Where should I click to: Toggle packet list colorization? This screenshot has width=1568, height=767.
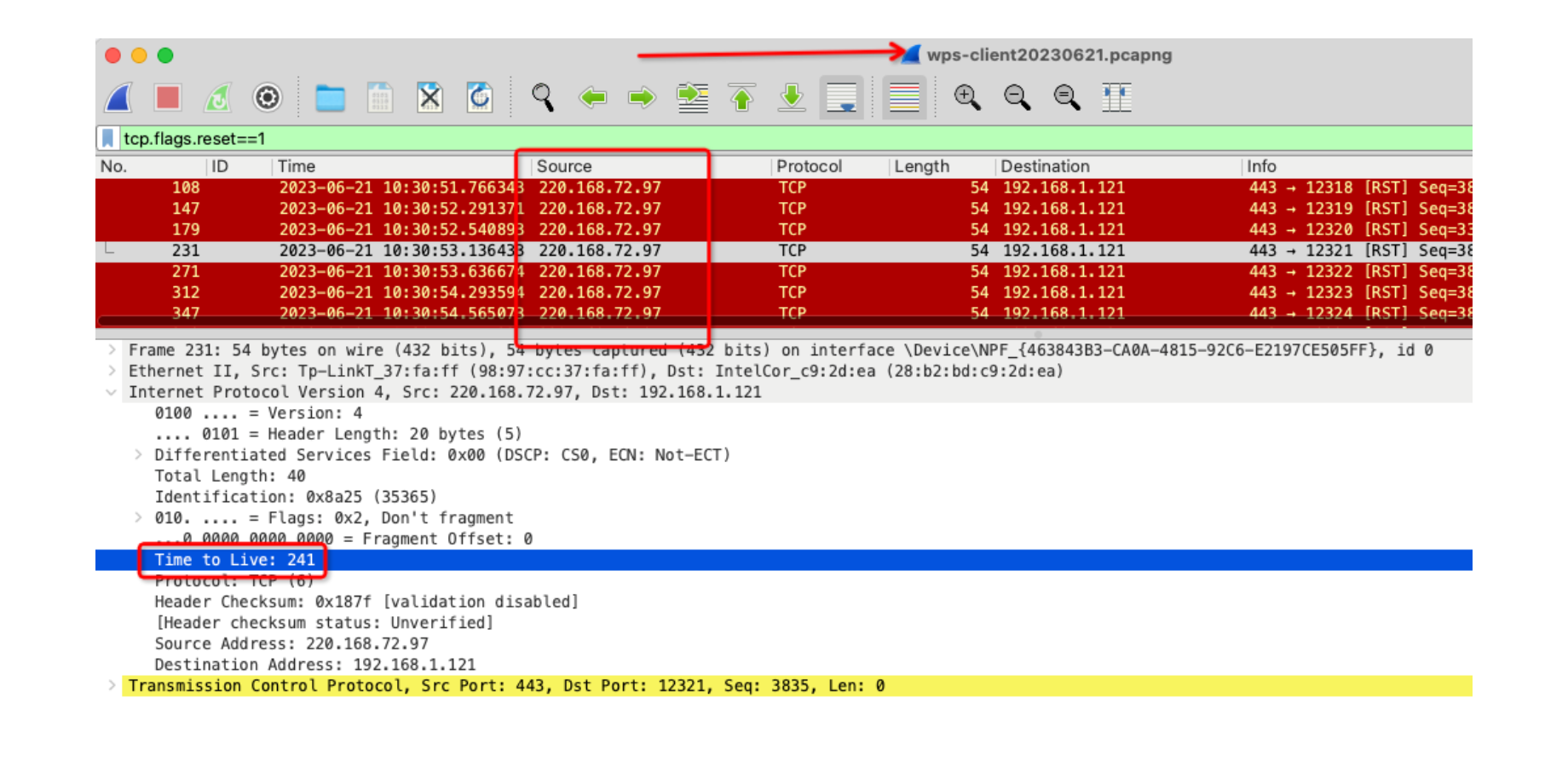pos(904,98)
